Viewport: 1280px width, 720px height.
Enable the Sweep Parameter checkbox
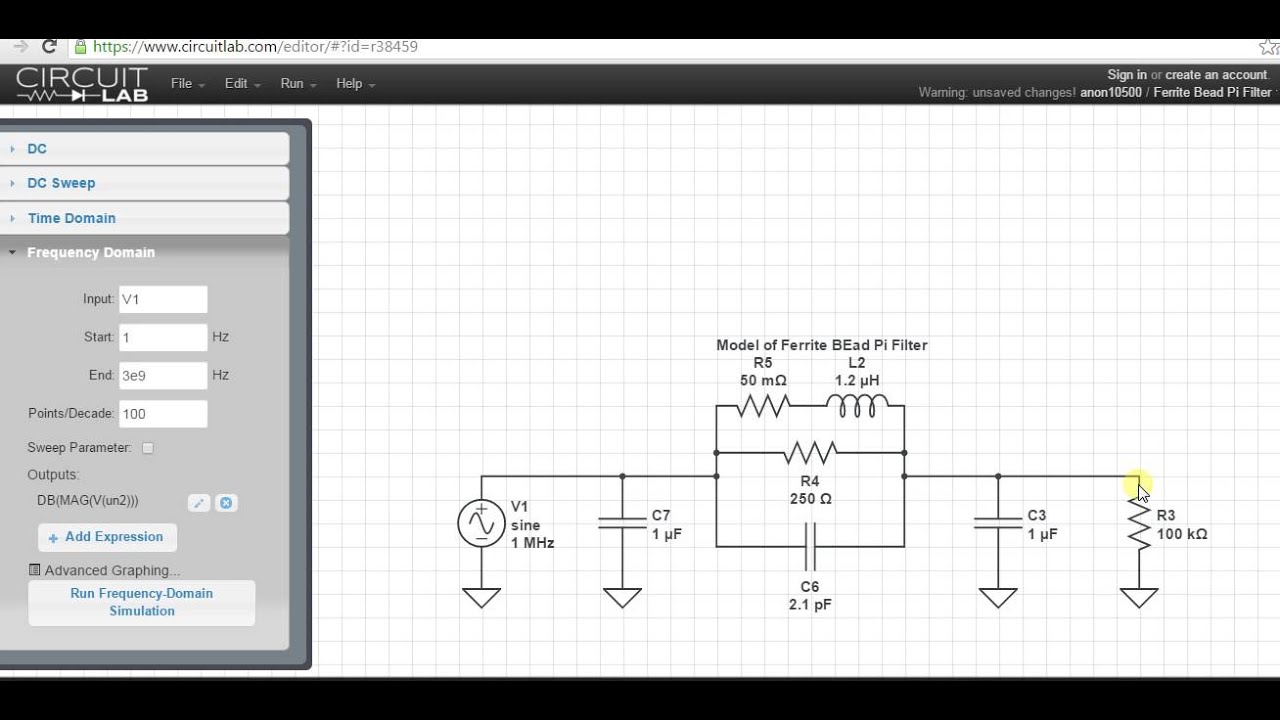148,448
